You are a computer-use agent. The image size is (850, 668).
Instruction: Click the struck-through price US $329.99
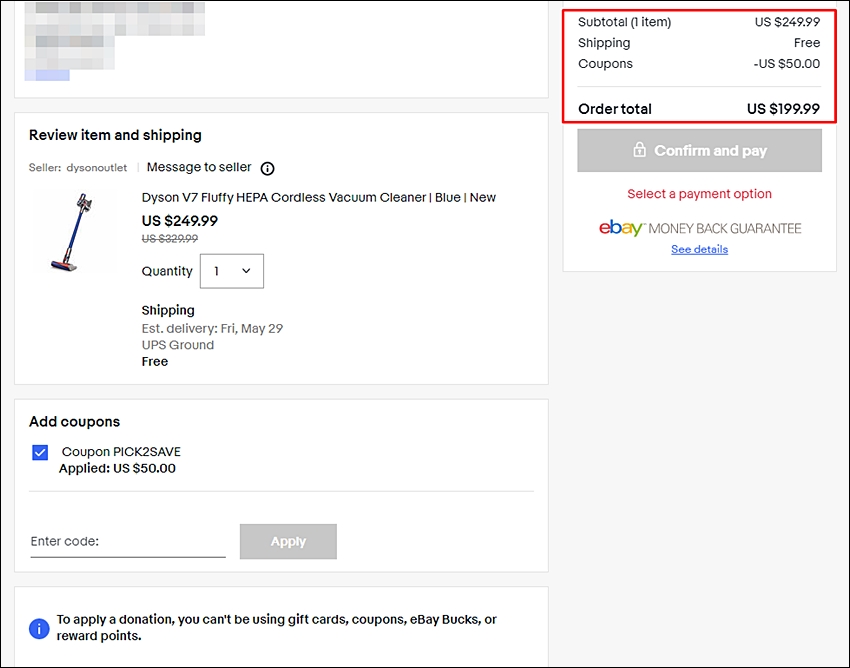[x=170, y=239]
